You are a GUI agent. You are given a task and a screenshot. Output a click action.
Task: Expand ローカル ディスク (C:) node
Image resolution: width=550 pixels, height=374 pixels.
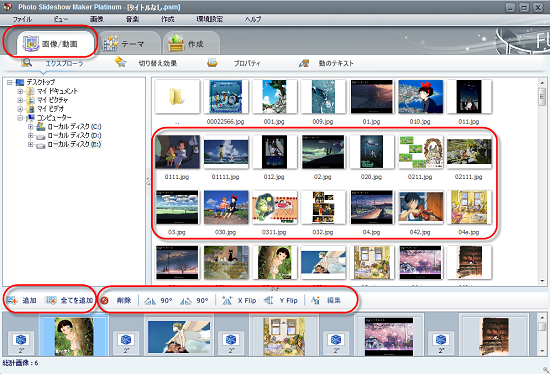[31, 127]
